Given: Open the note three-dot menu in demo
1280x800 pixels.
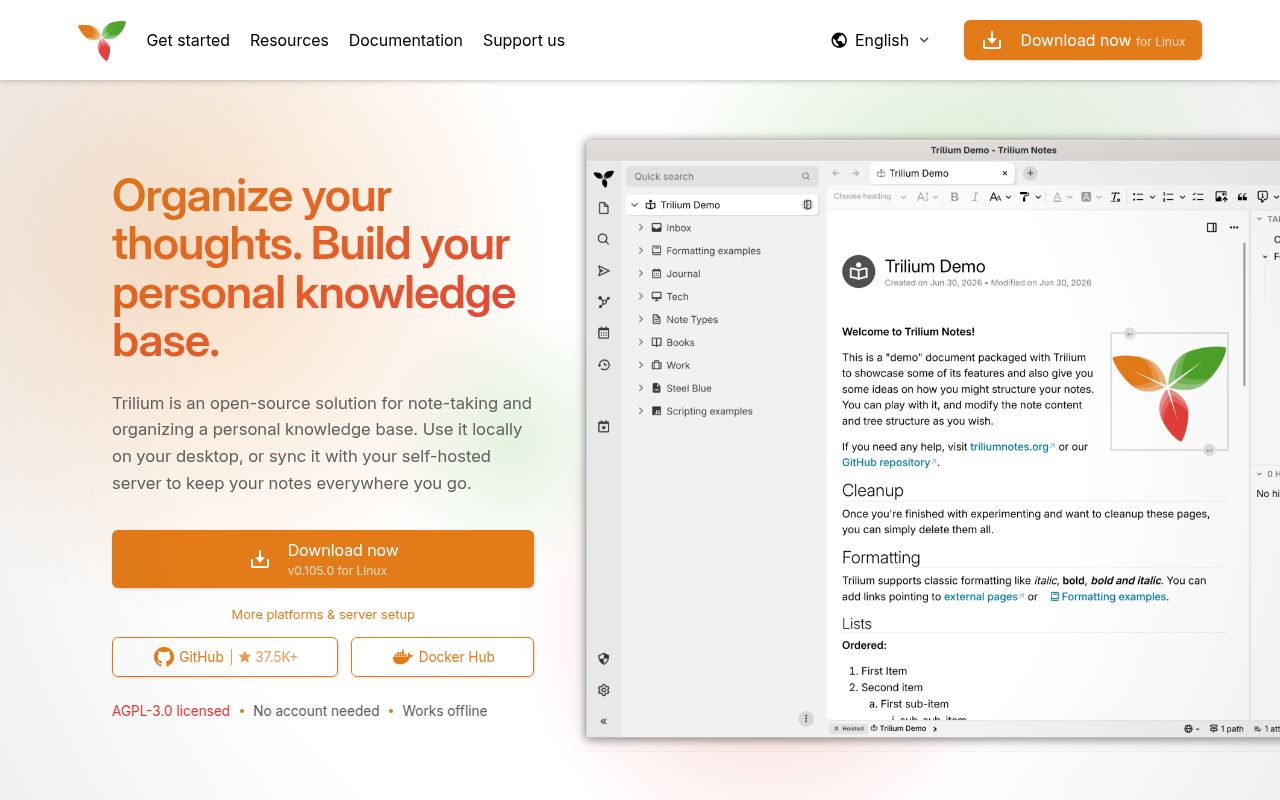Looking at the screenshot, I should pos(1233,228).
